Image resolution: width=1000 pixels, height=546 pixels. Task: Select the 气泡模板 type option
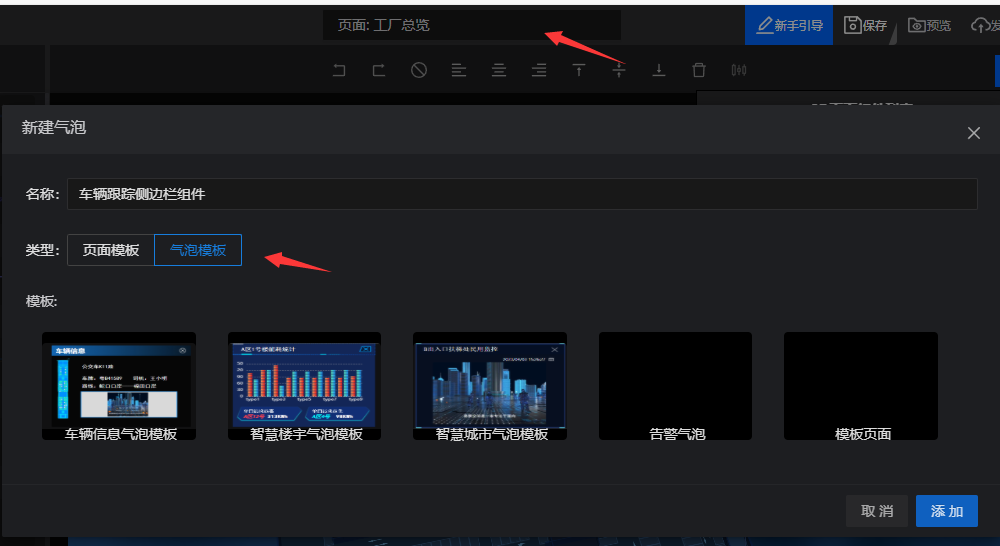(x=198, y=250)
